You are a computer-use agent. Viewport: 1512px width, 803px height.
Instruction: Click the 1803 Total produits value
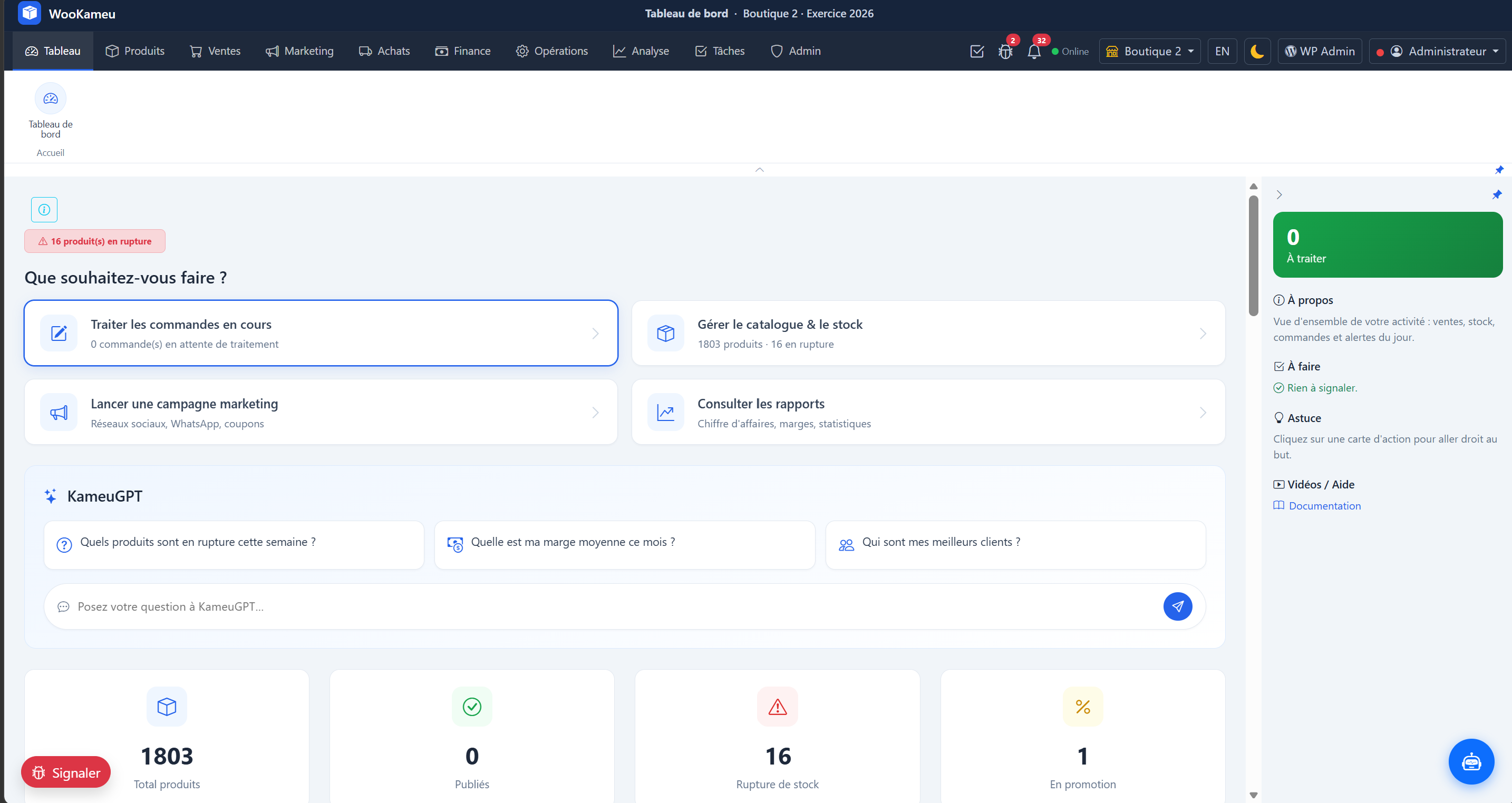(x=167, y=756)
